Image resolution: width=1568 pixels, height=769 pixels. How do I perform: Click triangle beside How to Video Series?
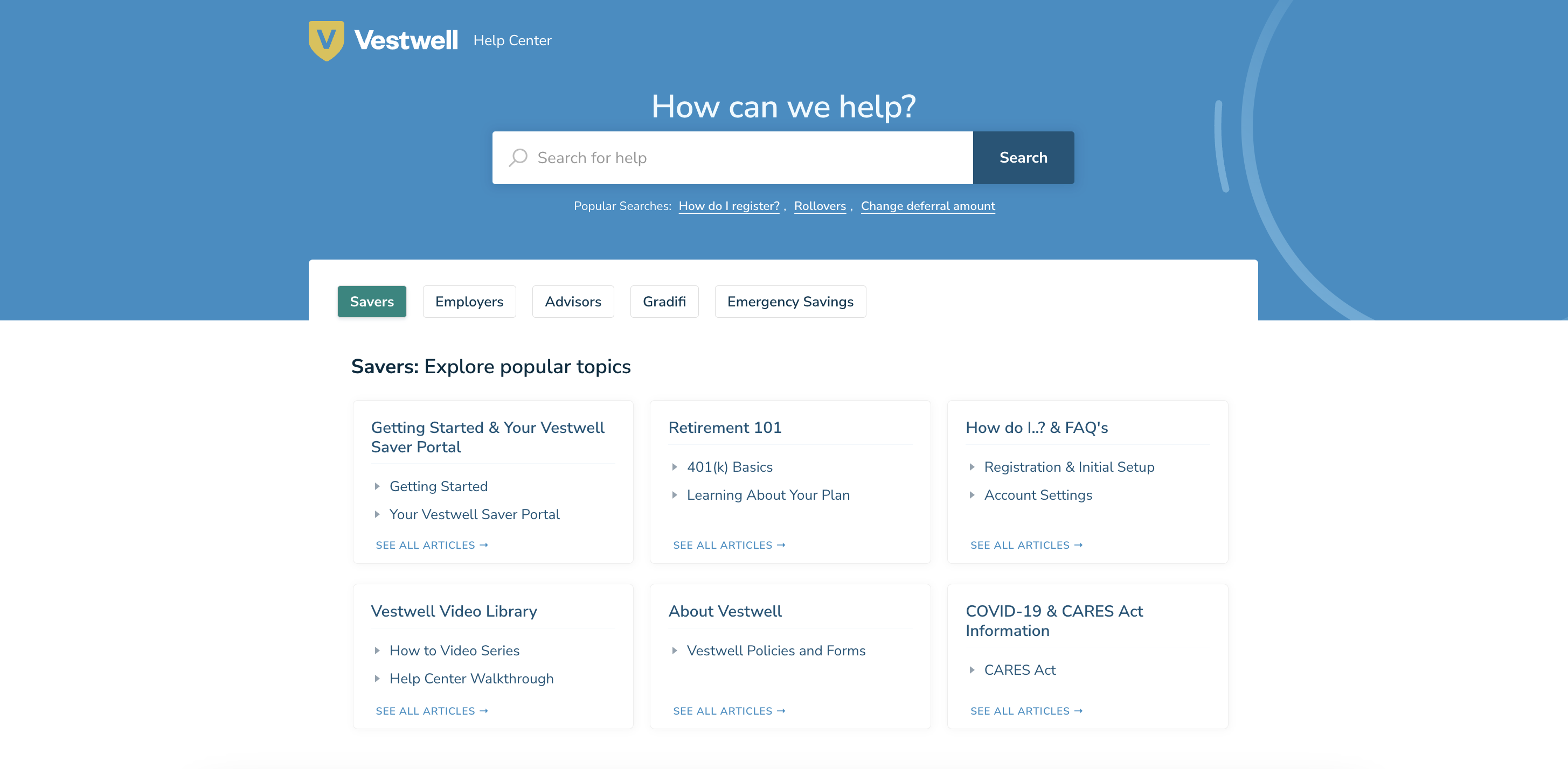point(377,651)
